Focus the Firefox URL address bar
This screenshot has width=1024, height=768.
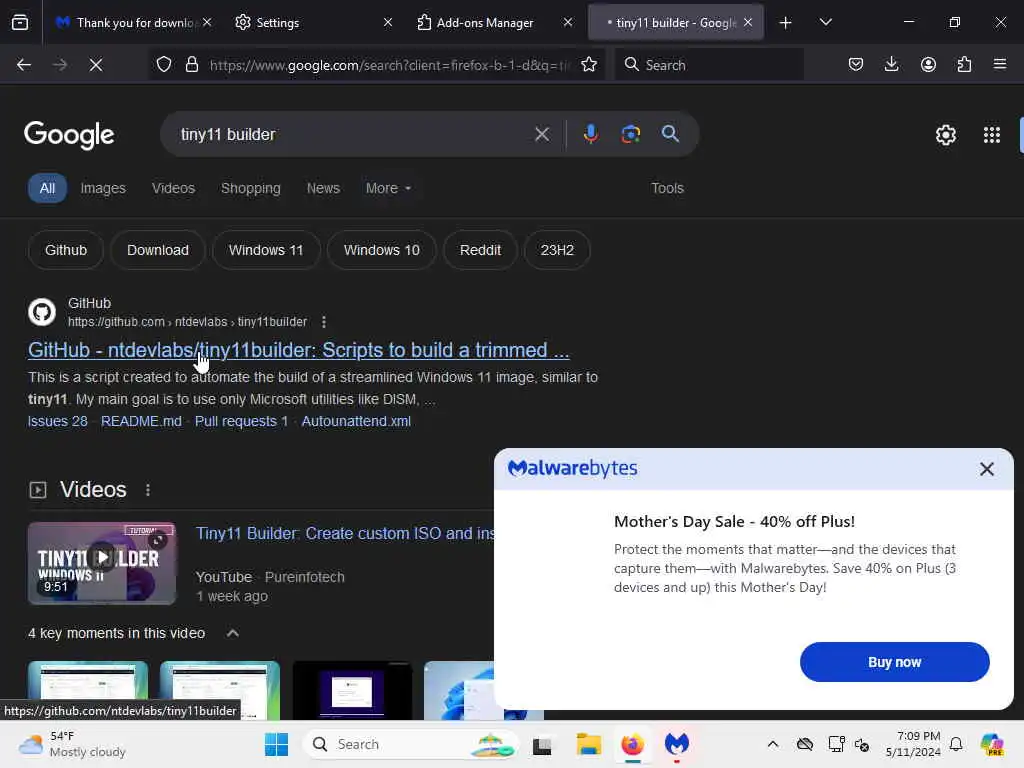click(x=389, y=65)
